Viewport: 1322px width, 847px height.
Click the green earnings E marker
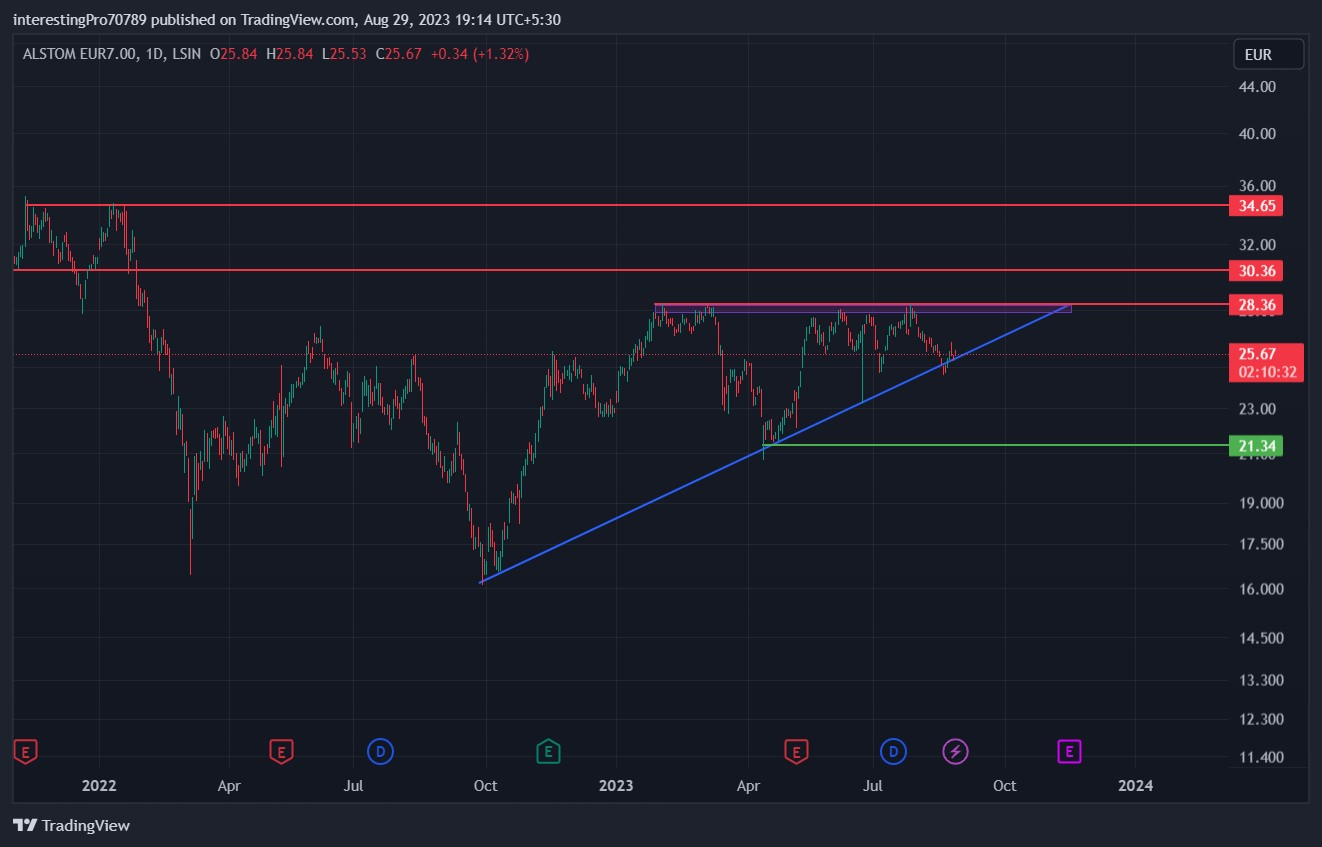pos(547,750)
